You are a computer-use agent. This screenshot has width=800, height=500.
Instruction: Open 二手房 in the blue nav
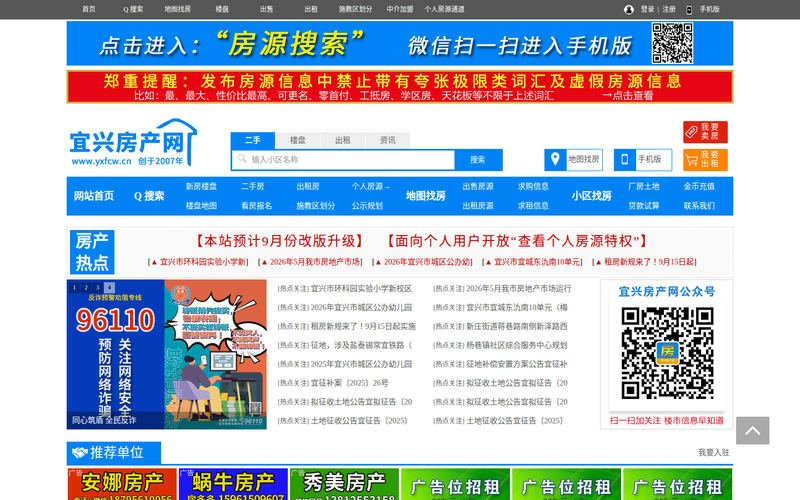253,187
